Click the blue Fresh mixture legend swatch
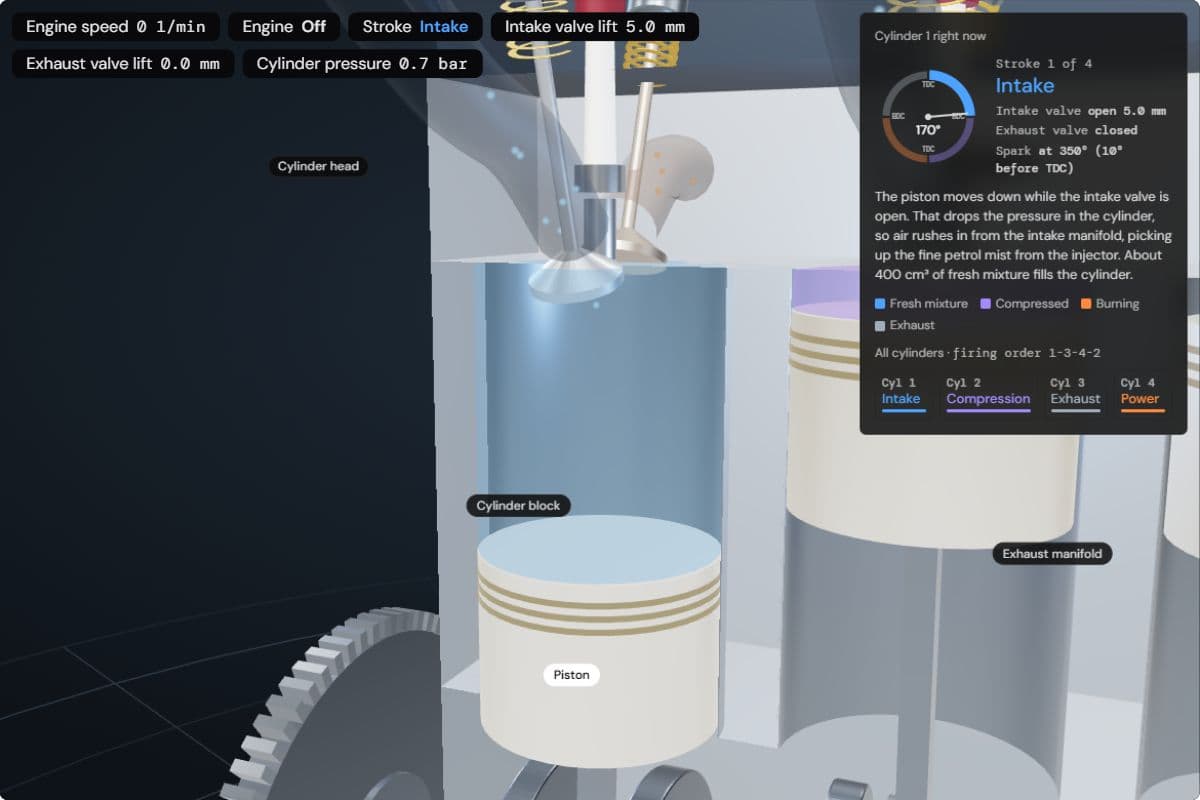Screen dimensions: 1200x800 click(880, 304)
